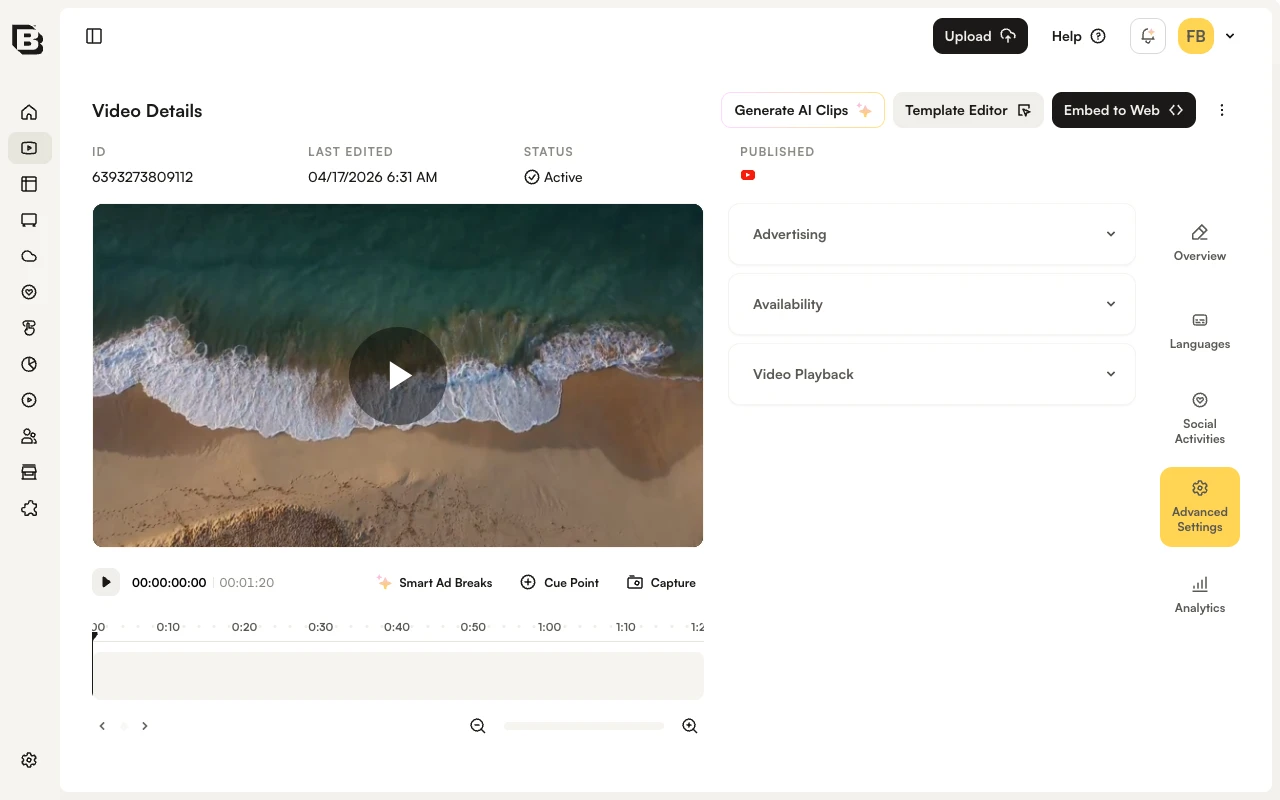
Task: Open the users sidebar icon
Action: (x=29, y=436)
